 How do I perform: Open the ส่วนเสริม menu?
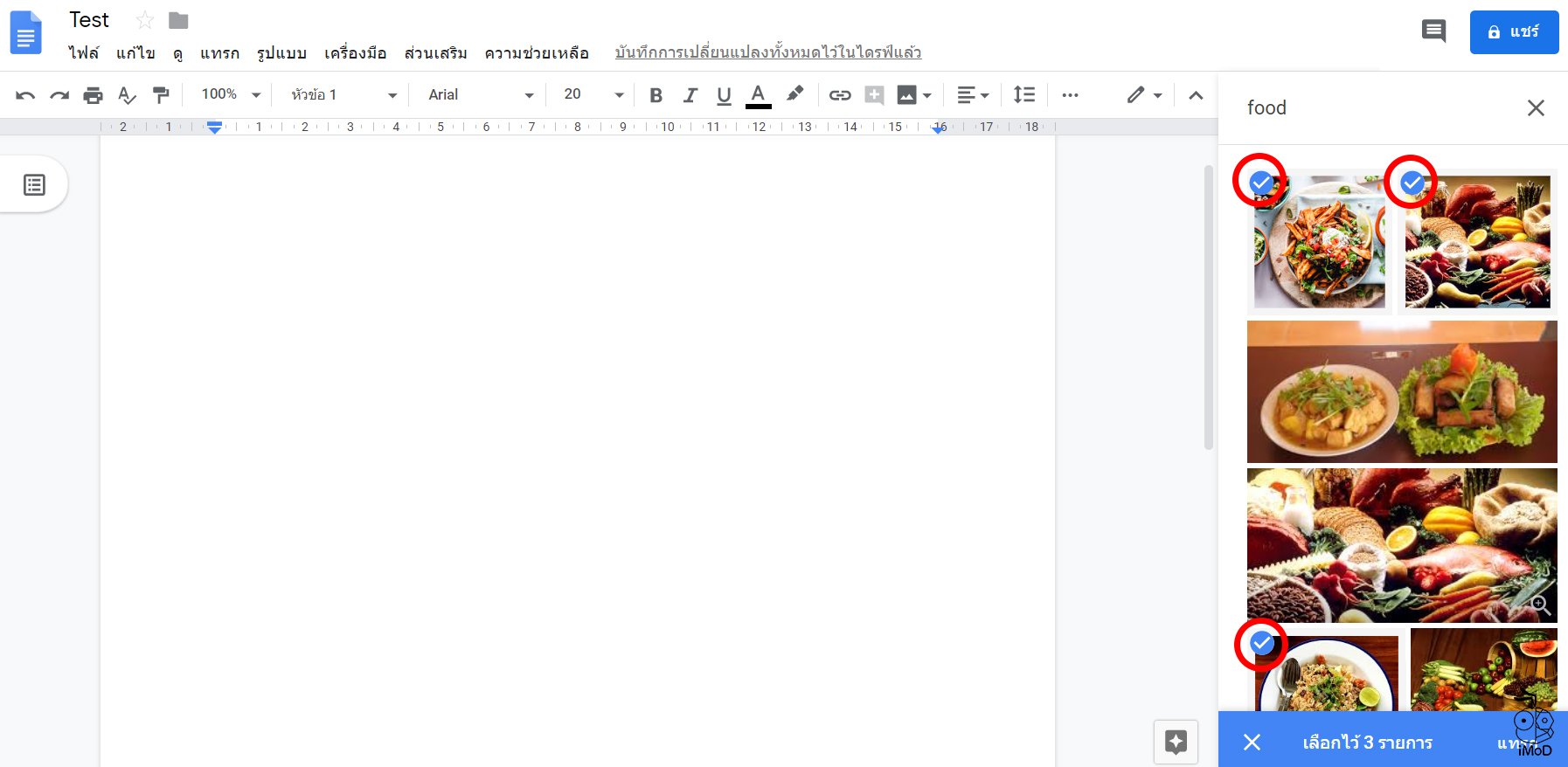click(435, 53)
